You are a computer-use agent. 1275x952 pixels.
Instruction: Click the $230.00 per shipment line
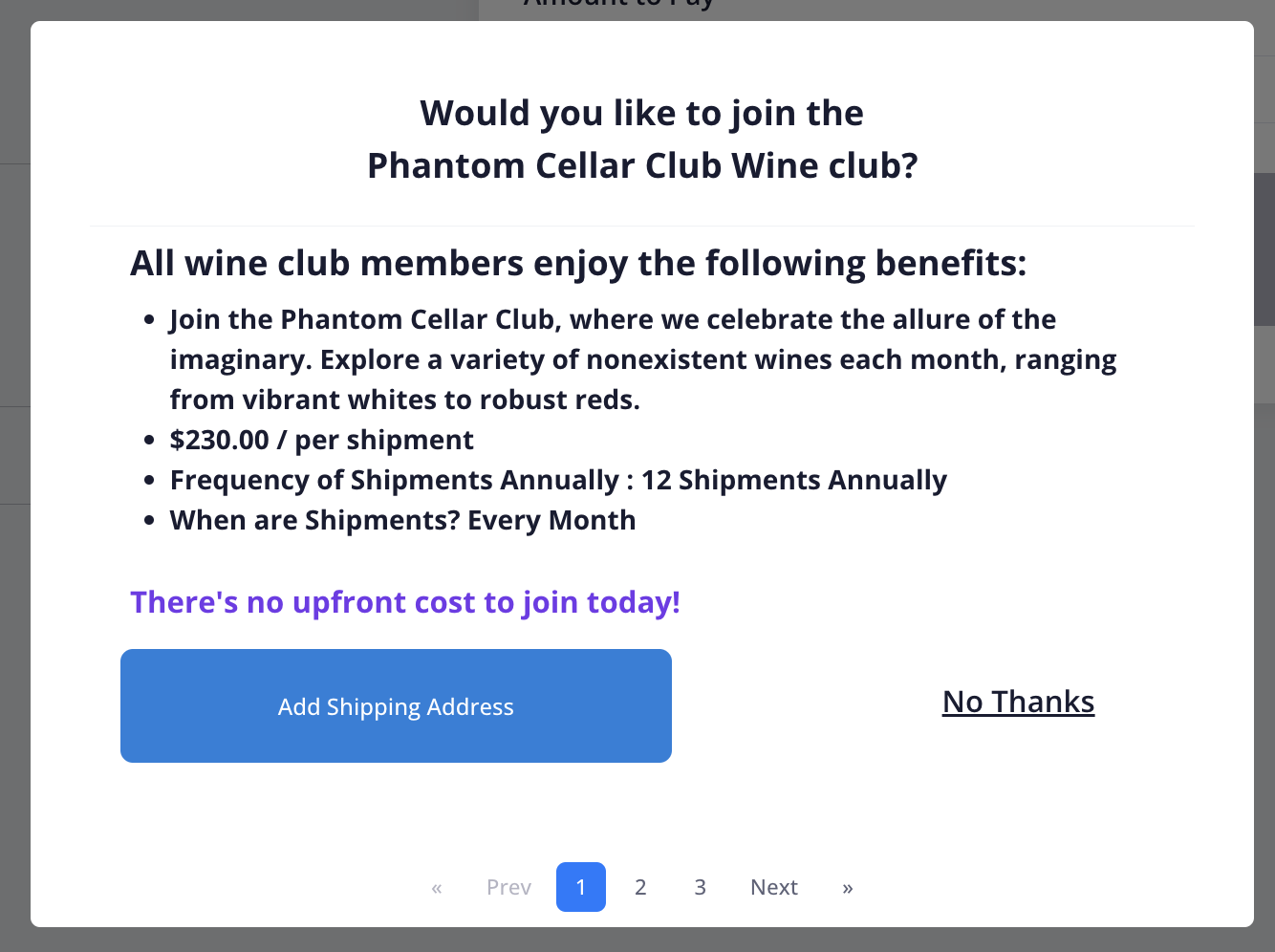321,440
